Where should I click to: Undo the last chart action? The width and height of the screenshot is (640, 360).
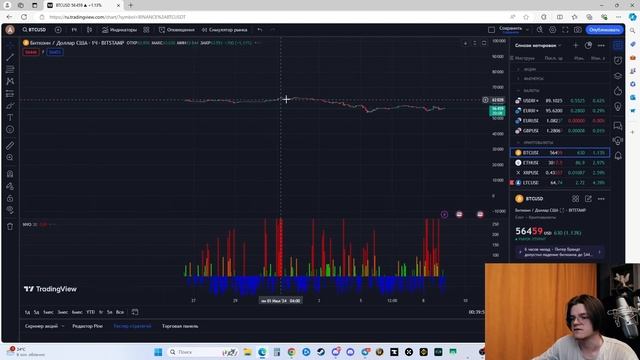tap(260, 30)
